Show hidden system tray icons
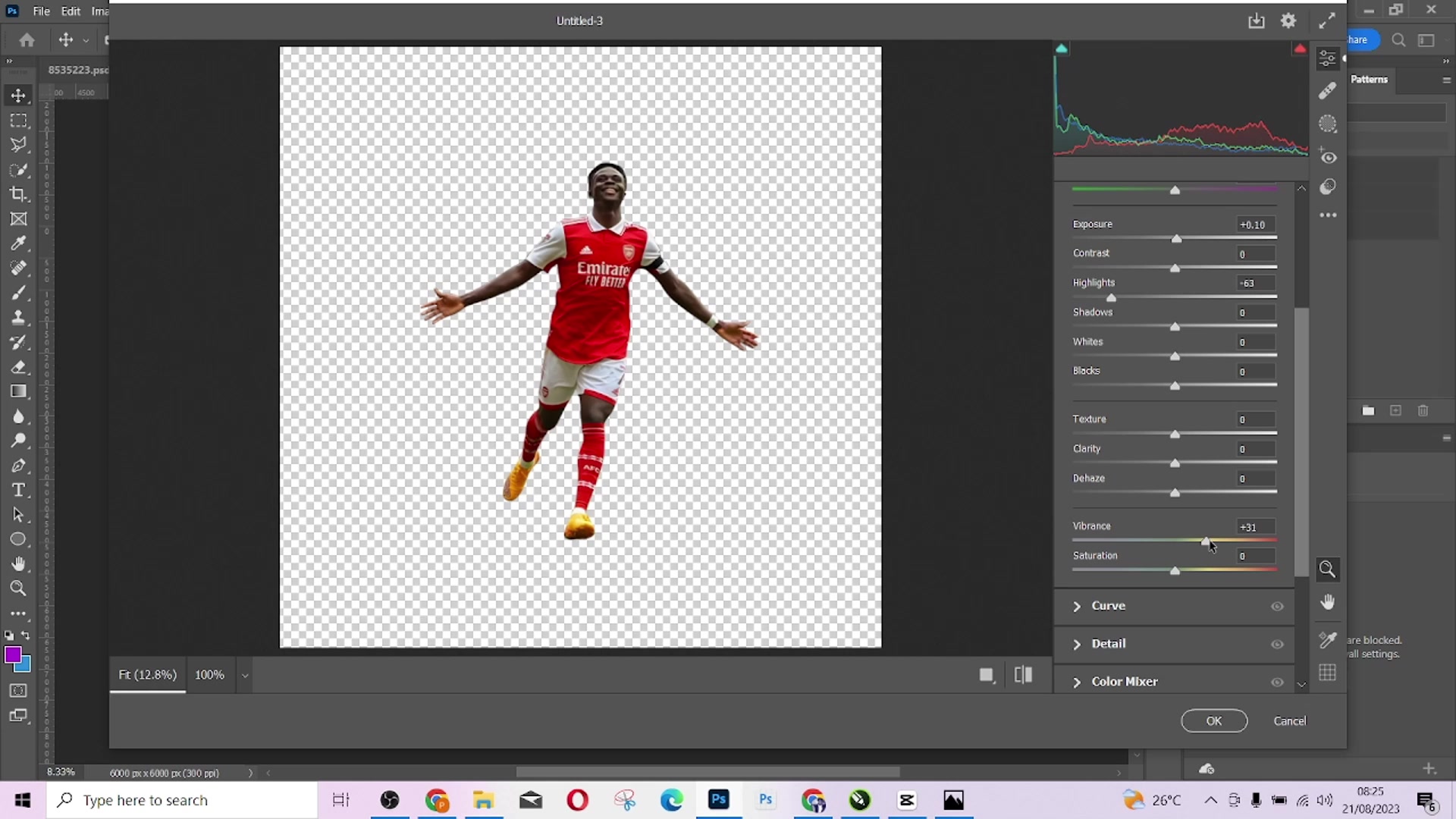The width and height of the screenshot is (1456, 819). (x=1210, y=800)
